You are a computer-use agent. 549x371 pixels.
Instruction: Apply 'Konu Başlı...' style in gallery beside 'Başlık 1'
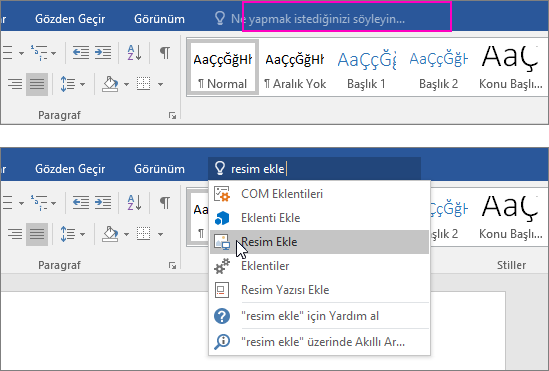pos(510,67)
